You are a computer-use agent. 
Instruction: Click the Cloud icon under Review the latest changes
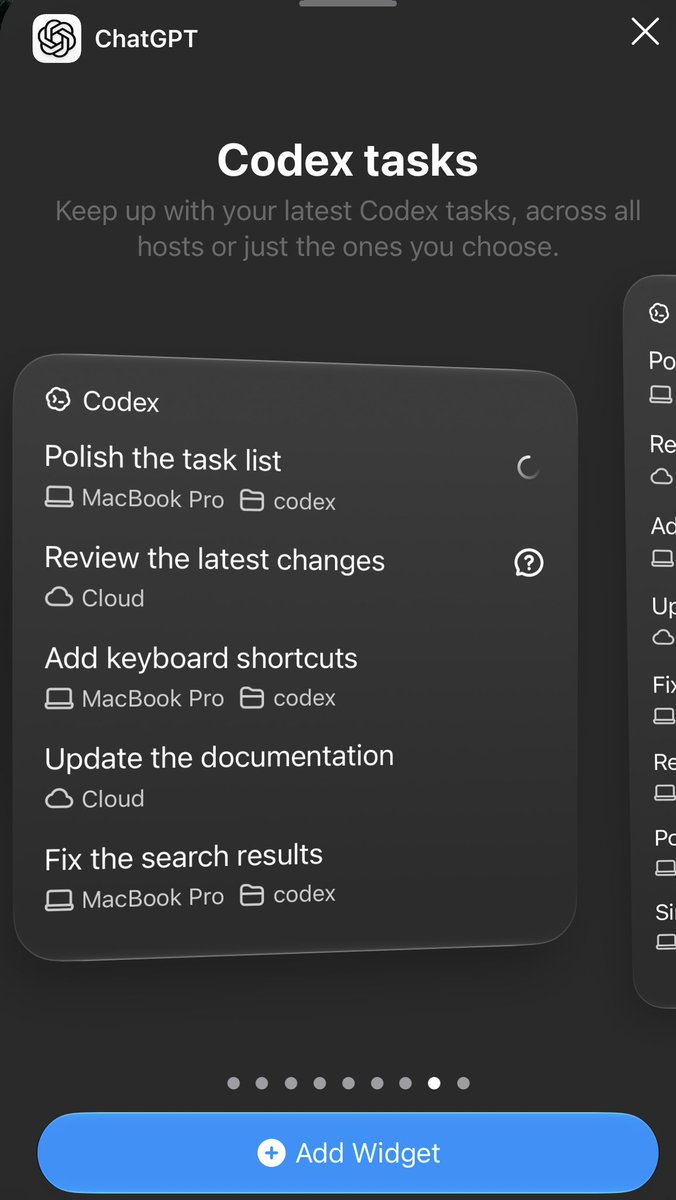(x=59, y=597)
